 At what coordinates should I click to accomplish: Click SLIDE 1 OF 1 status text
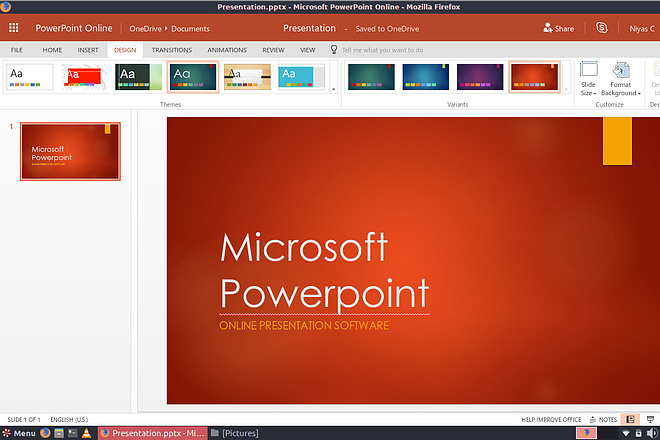[24, 419]
